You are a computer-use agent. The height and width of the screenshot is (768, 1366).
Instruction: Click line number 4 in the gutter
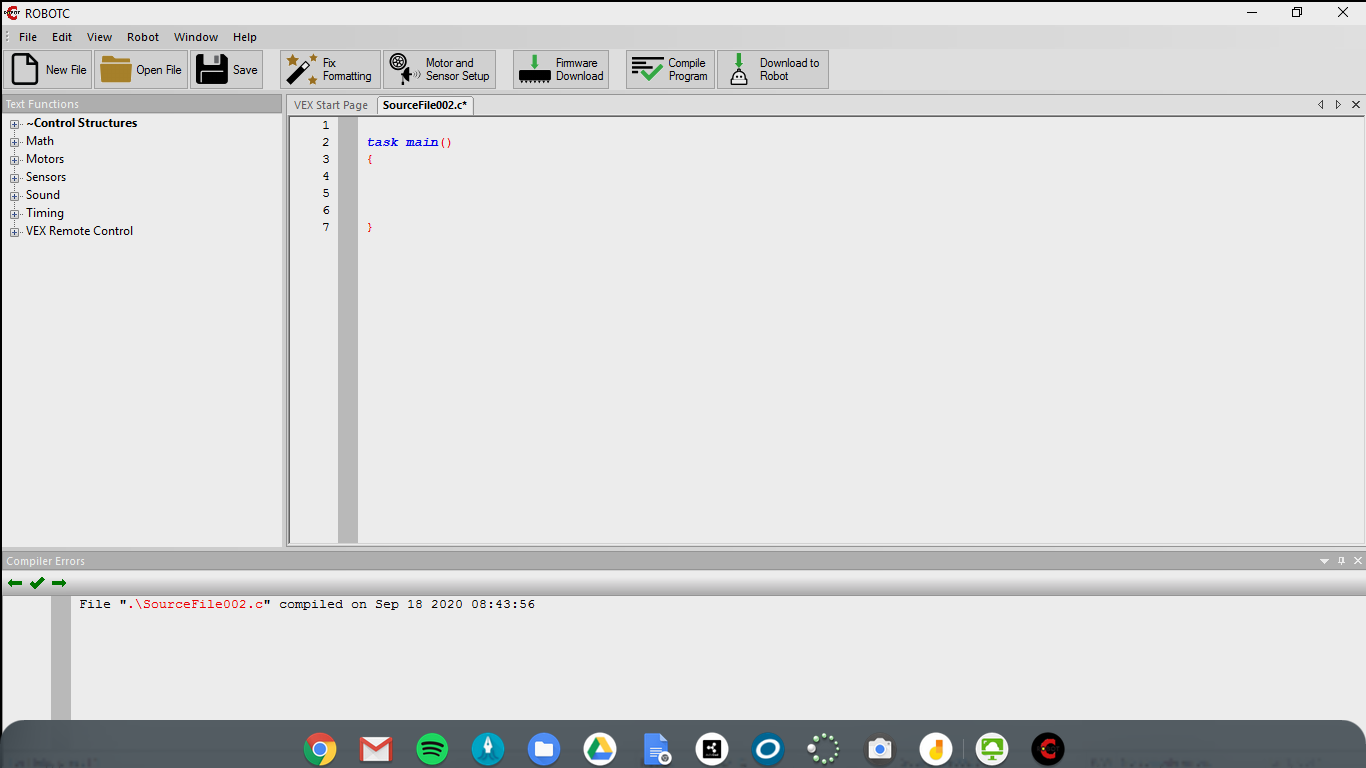tap(326, 176)
